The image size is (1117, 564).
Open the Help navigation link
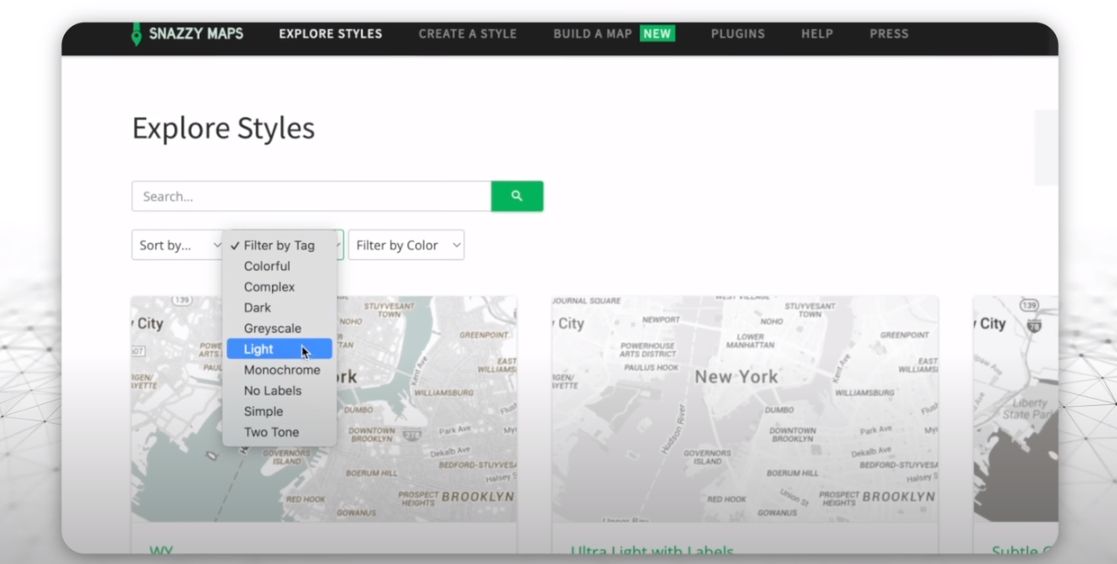(816, 34)
